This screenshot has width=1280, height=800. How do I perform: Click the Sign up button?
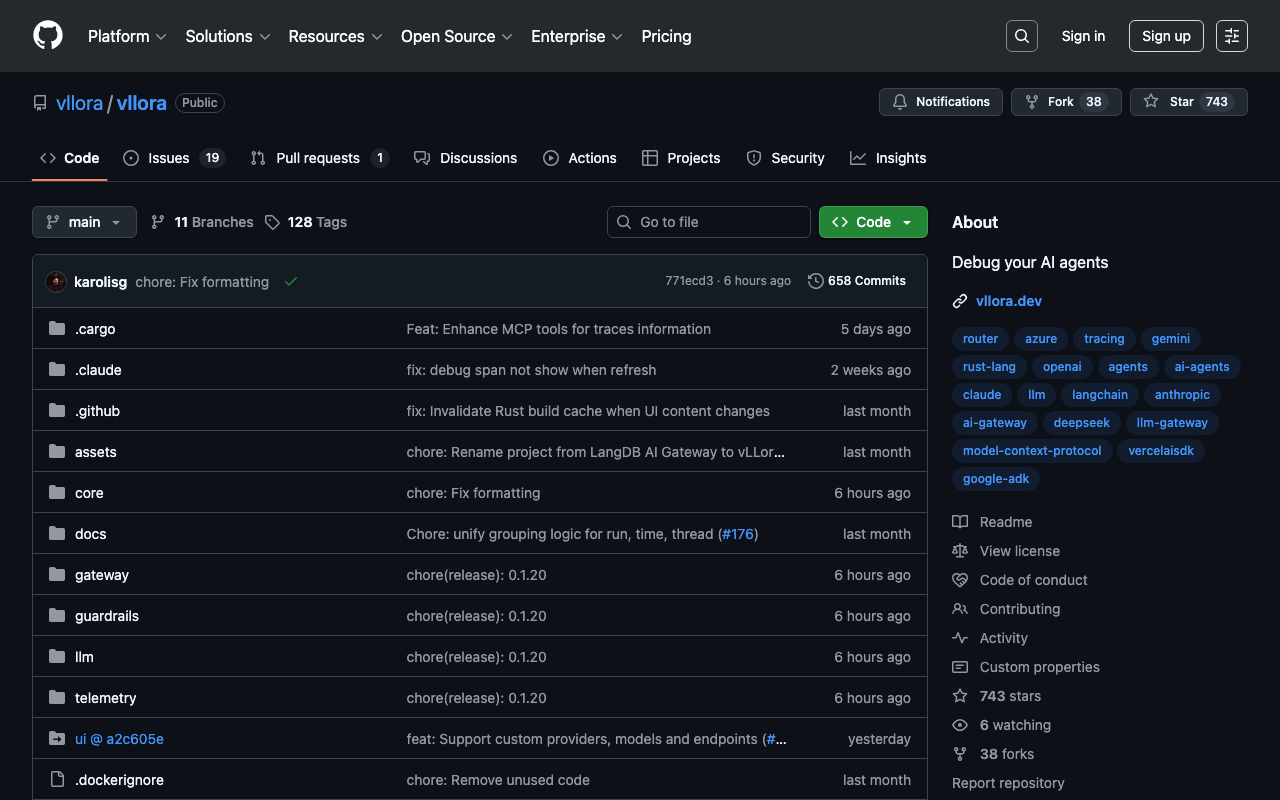click(x=1165, y=36)
